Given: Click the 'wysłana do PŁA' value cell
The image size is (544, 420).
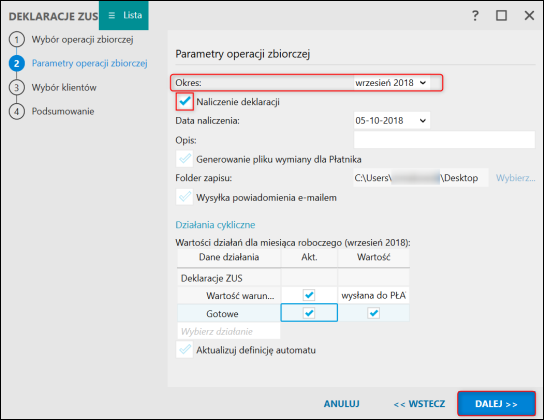Looking at the screenshot, I should (x=374, y=295).
